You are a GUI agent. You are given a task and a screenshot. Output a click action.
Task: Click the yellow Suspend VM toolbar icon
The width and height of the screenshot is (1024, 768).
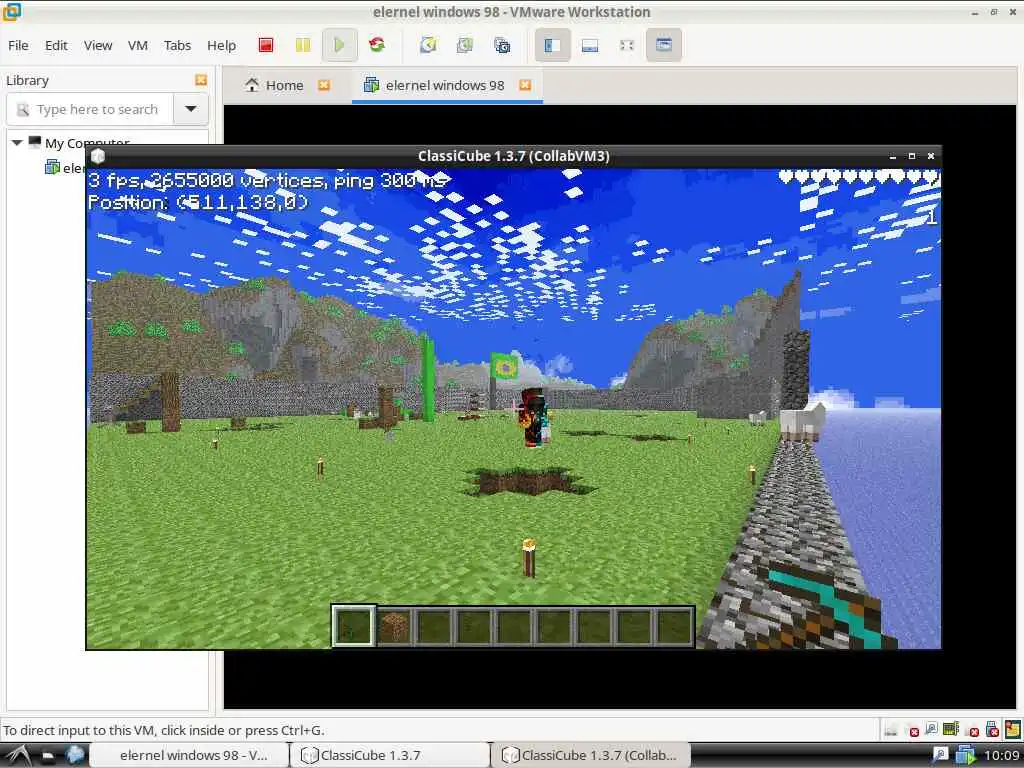point(302,45)
